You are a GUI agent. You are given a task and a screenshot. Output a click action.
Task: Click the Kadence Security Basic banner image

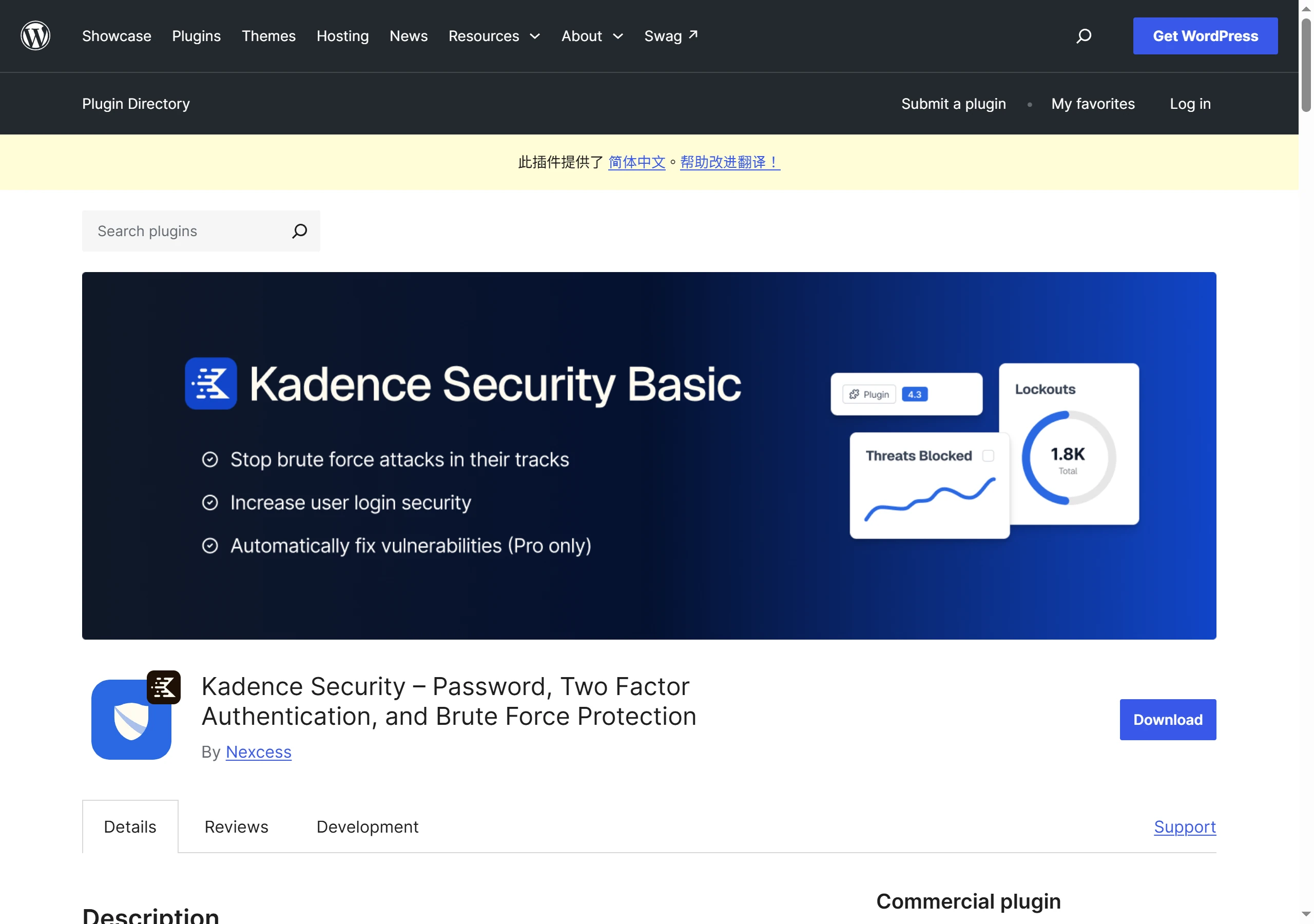click(x=649, y=456)
